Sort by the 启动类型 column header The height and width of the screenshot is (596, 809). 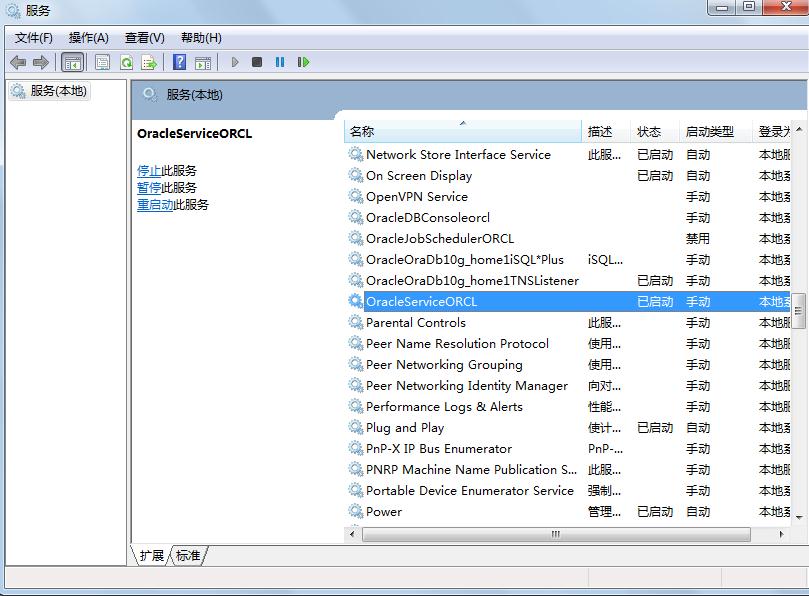tap(715, 132)
